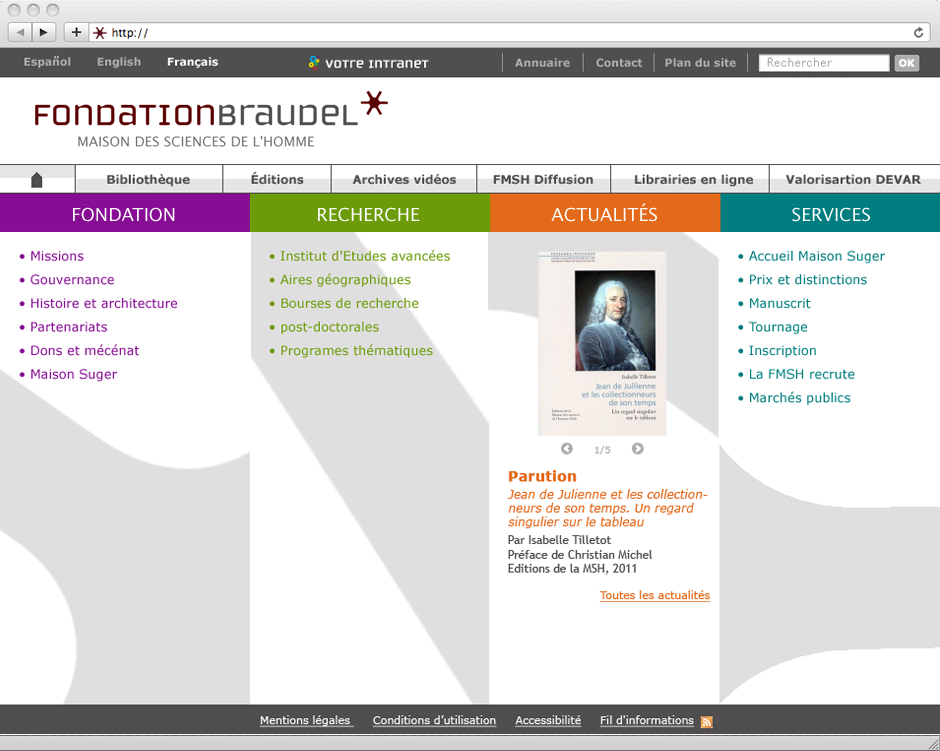Open the Contact link
Viewport: 940px width, 751px height.
point(619,62)
